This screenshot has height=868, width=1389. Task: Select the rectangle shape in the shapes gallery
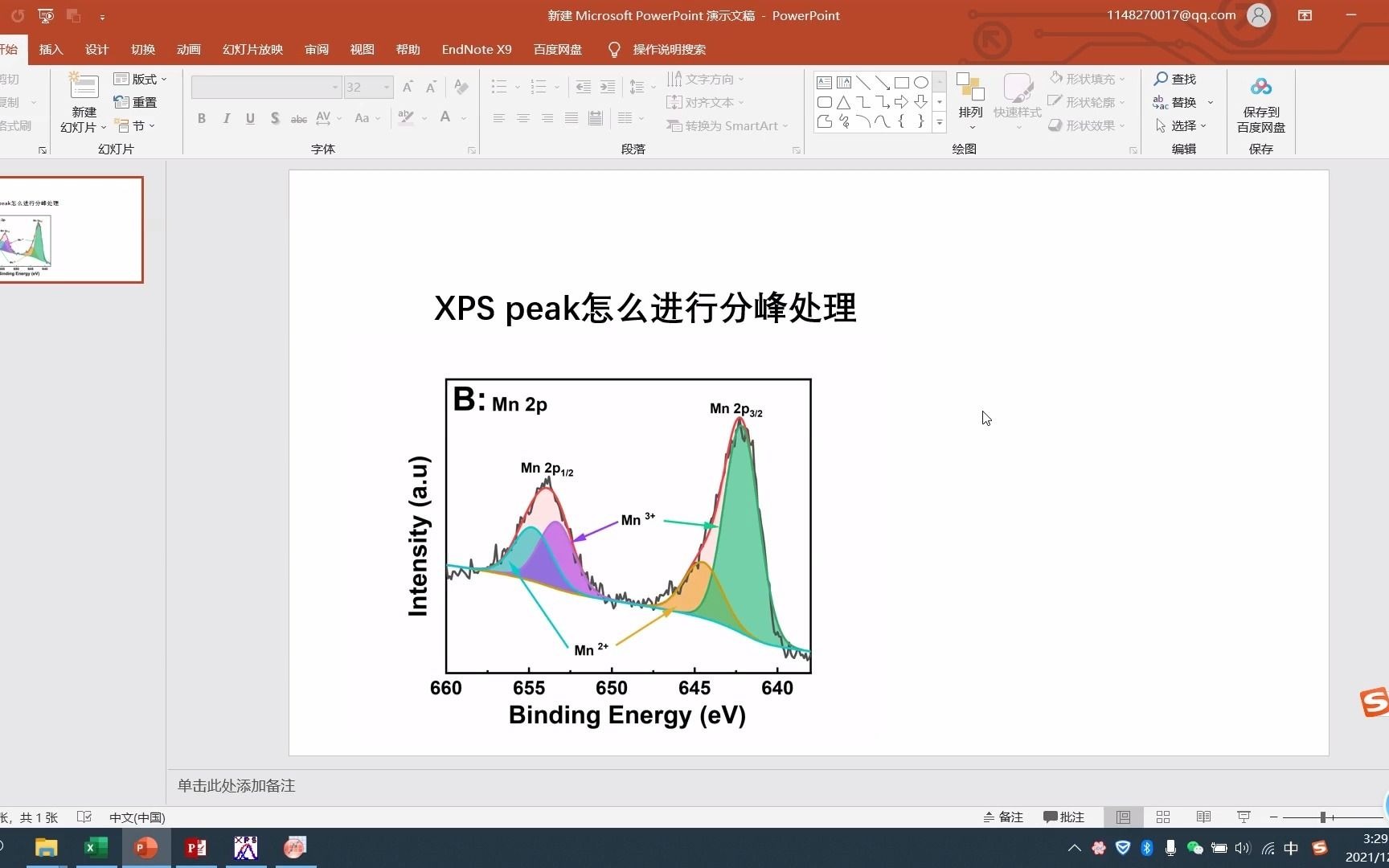pyautogui.click(x=901, y=81)
